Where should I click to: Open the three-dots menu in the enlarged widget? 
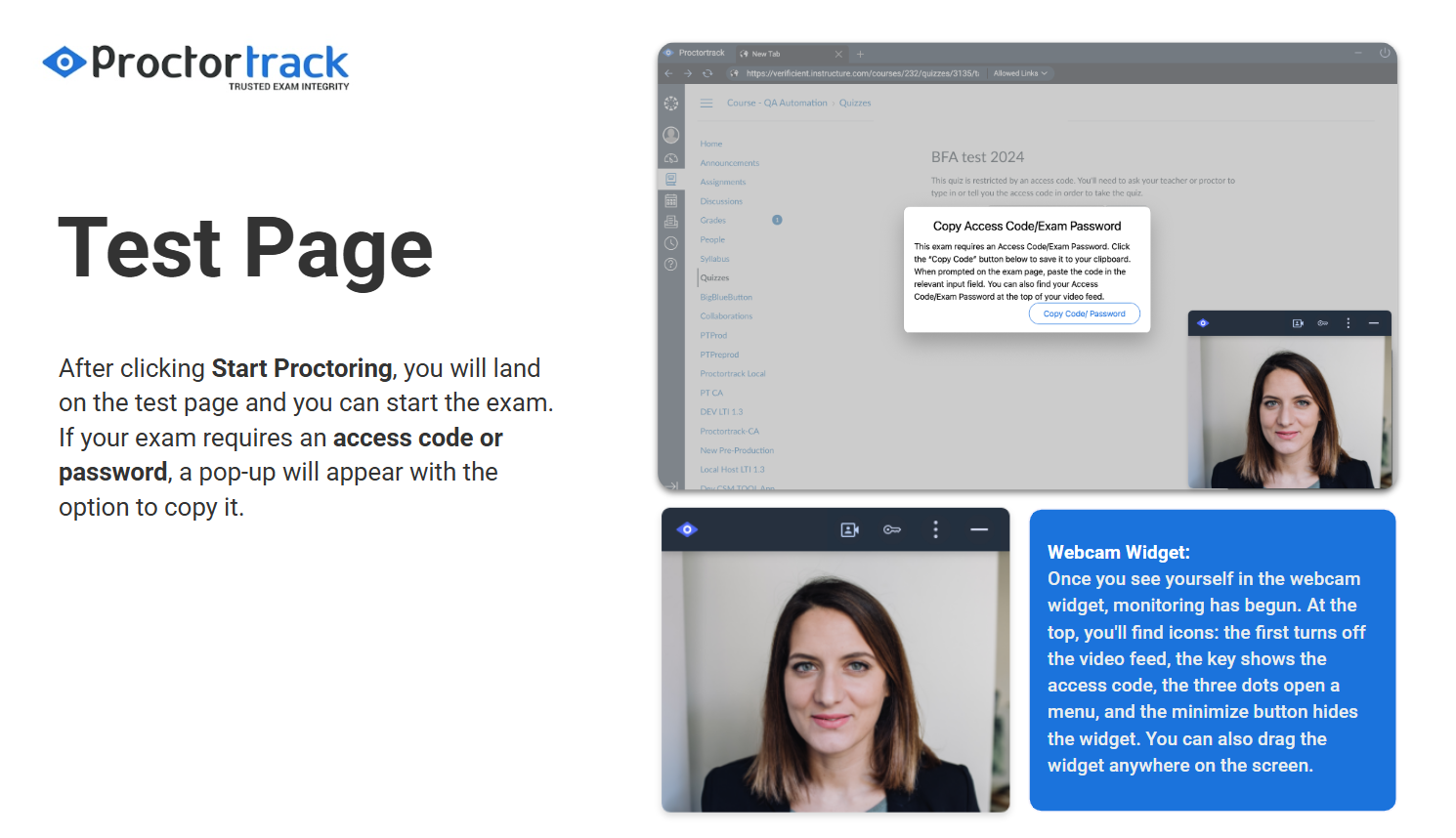tap(936, 529)
